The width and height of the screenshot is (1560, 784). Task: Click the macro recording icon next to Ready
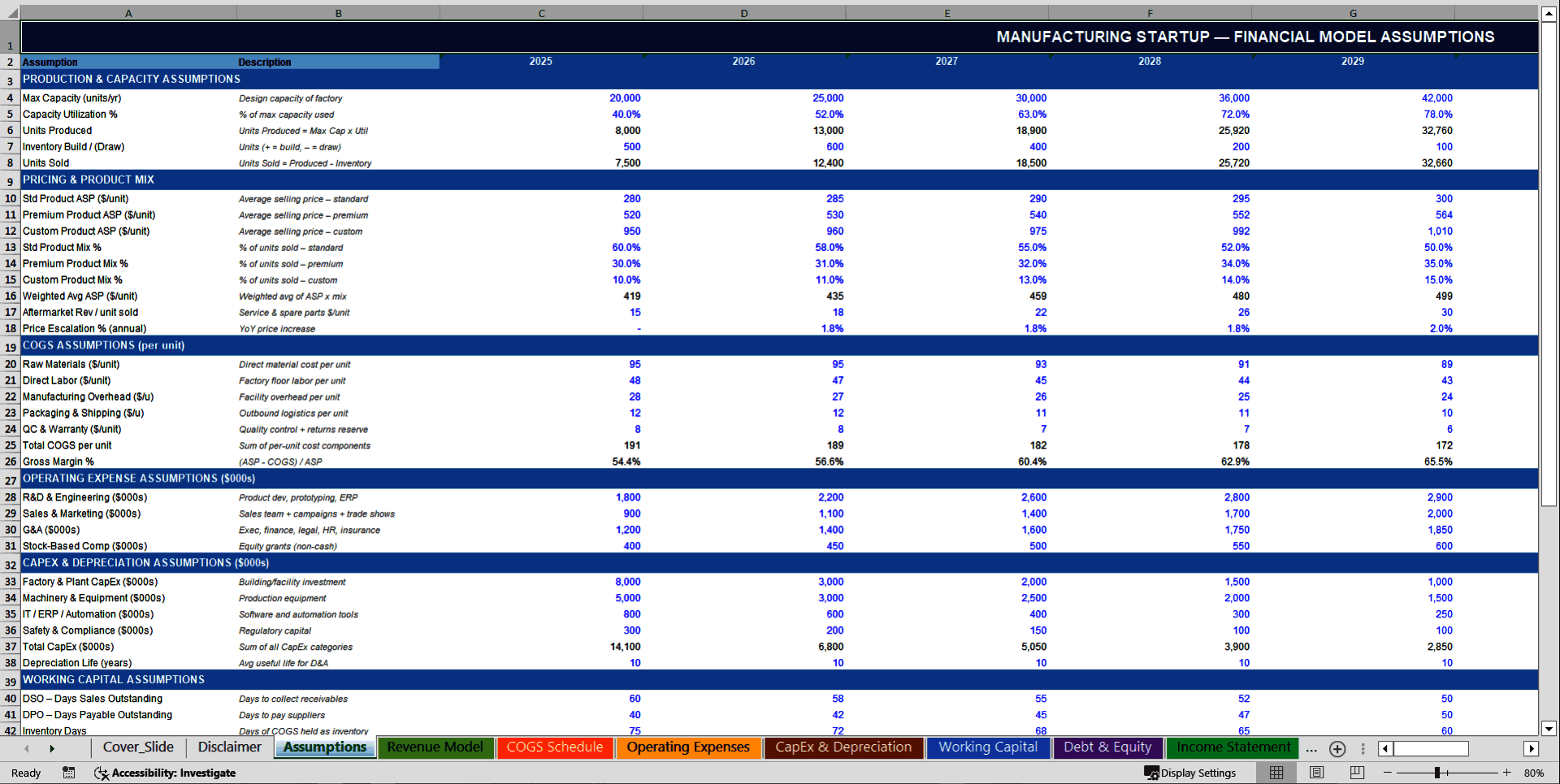tap(69, 773)
